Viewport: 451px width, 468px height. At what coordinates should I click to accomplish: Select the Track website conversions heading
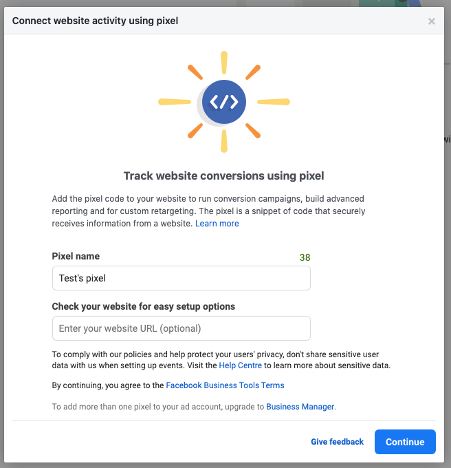click(224, 176)
